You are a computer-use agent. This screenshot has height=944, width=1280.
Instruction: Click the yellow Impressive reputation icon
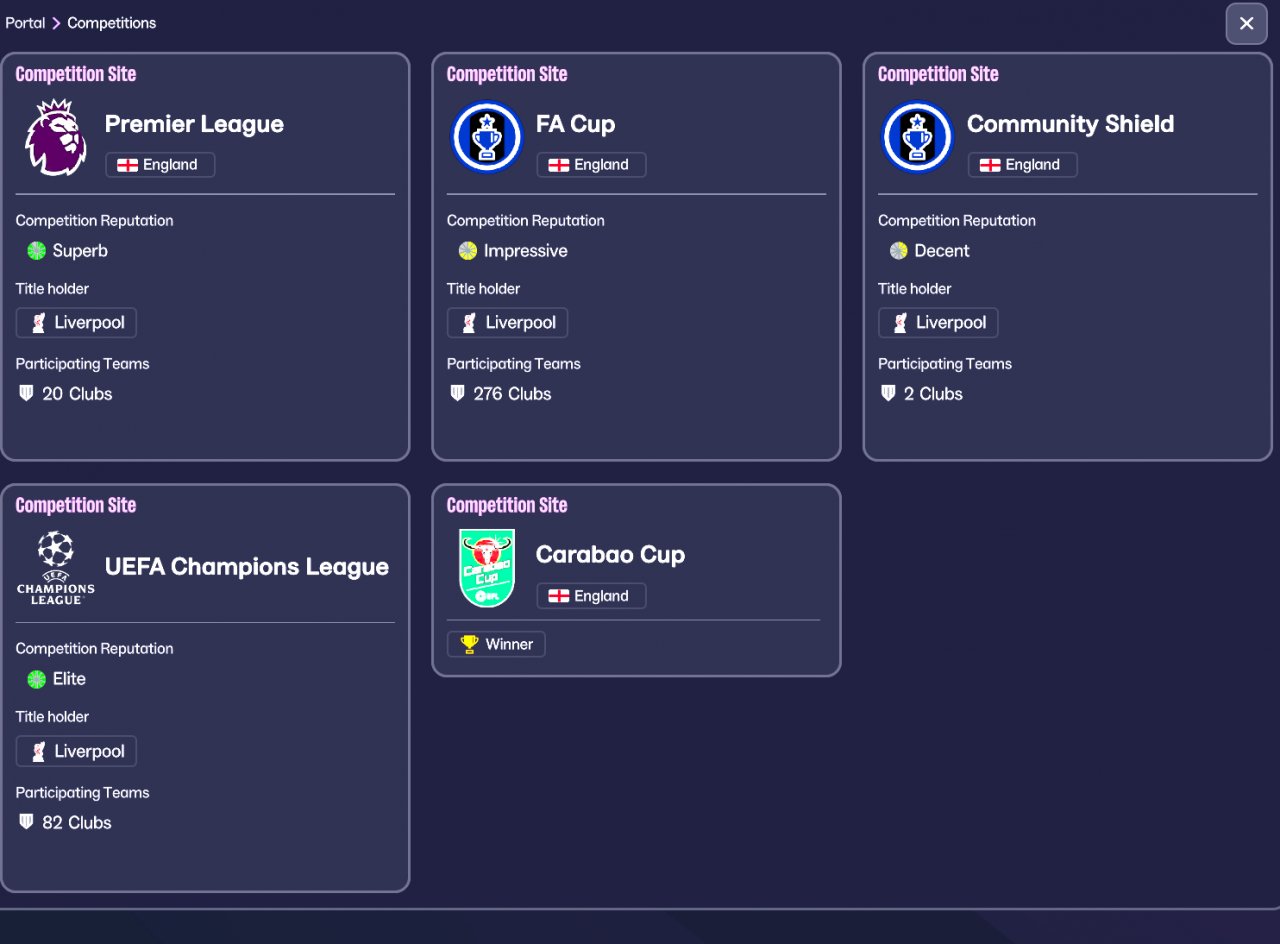tap(468, 251)
